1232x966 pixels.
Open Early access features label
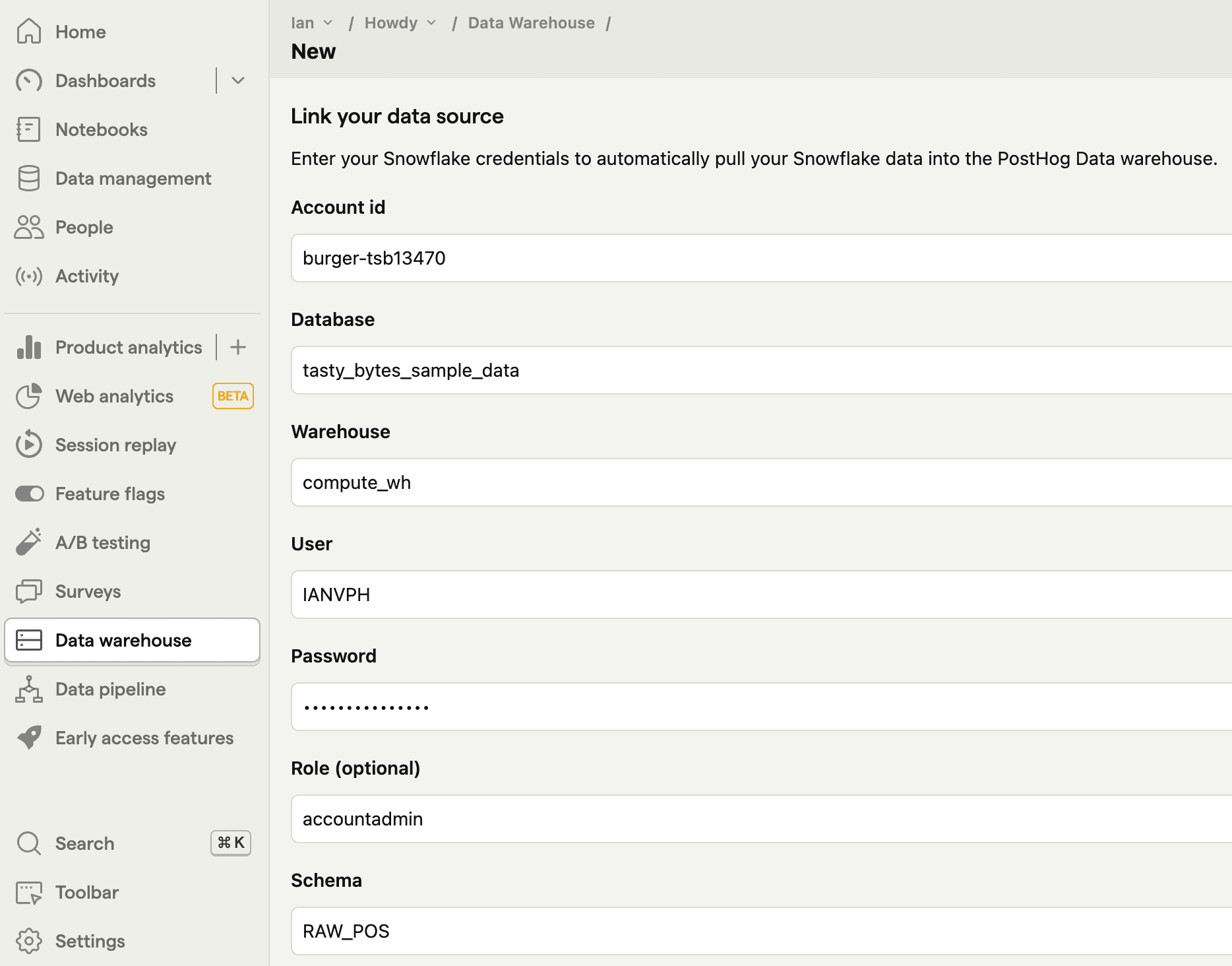click(144, 738)
